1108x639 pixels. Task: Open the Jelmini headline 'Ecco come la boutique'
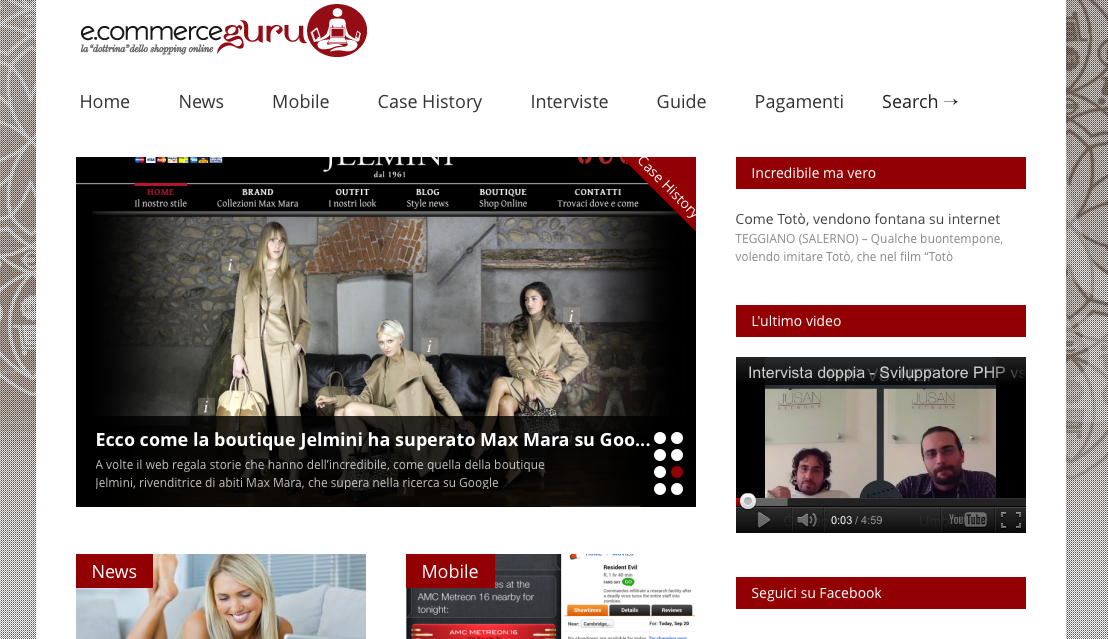(x=372, y=440)
